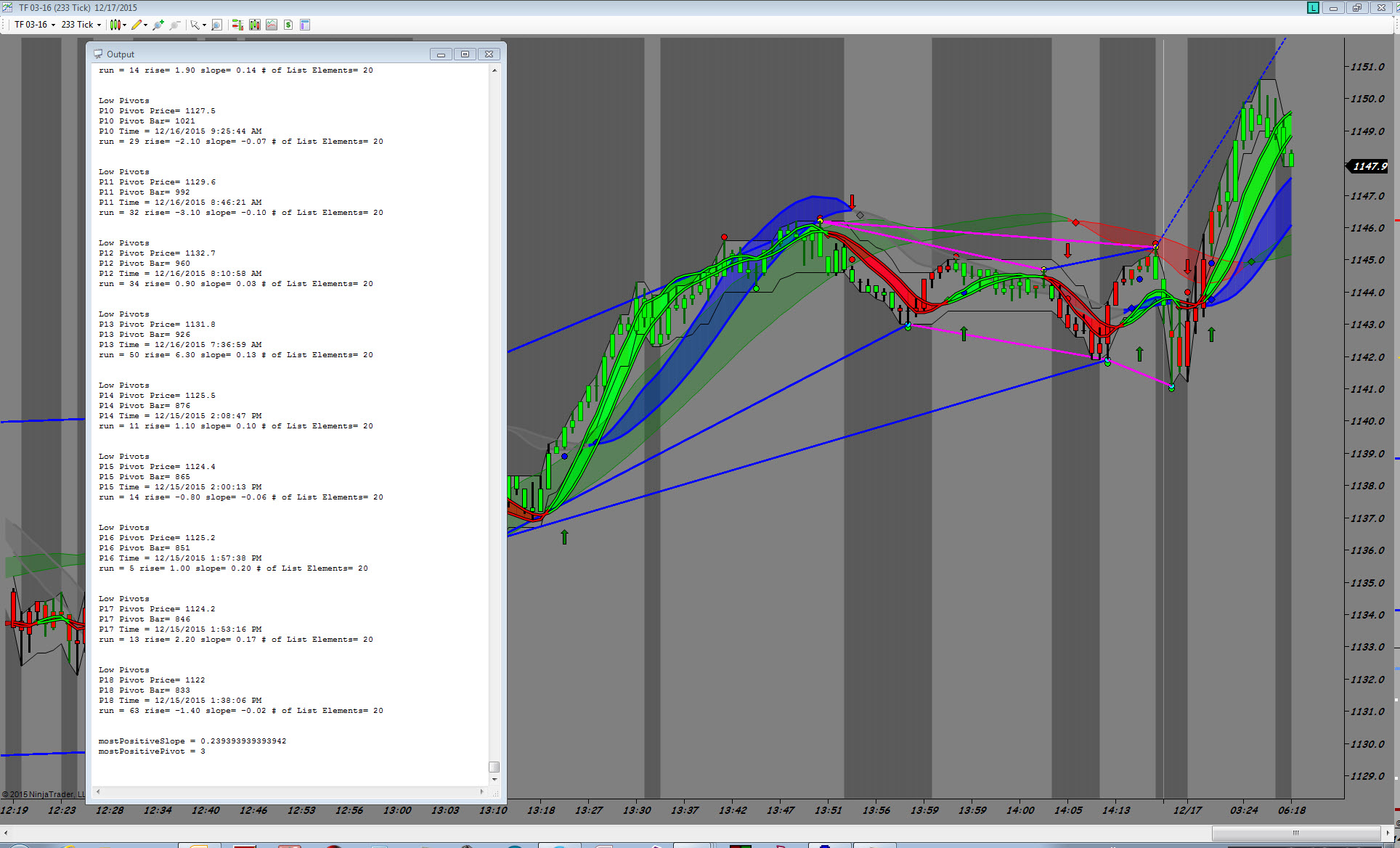Open the Data Series candlestick icon

(x=254, y=25)
